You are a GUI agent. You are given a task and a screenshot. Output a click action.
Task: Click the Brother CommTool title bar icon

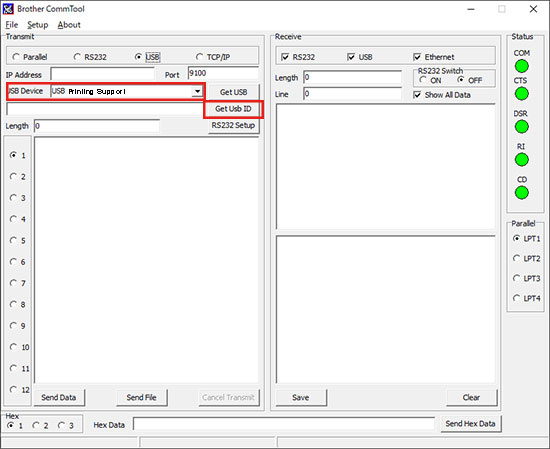8,9
